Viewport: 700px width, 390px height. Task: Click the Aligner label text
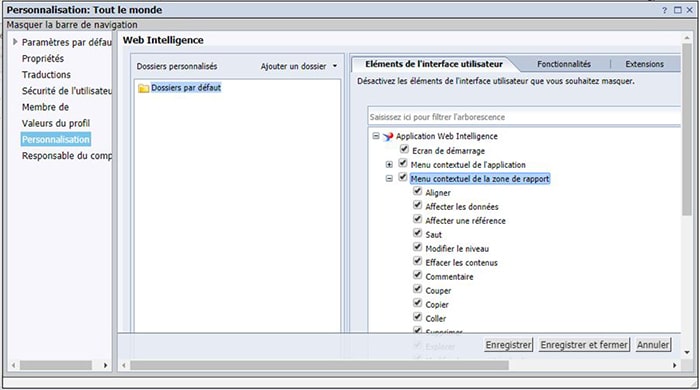[438, 193]
